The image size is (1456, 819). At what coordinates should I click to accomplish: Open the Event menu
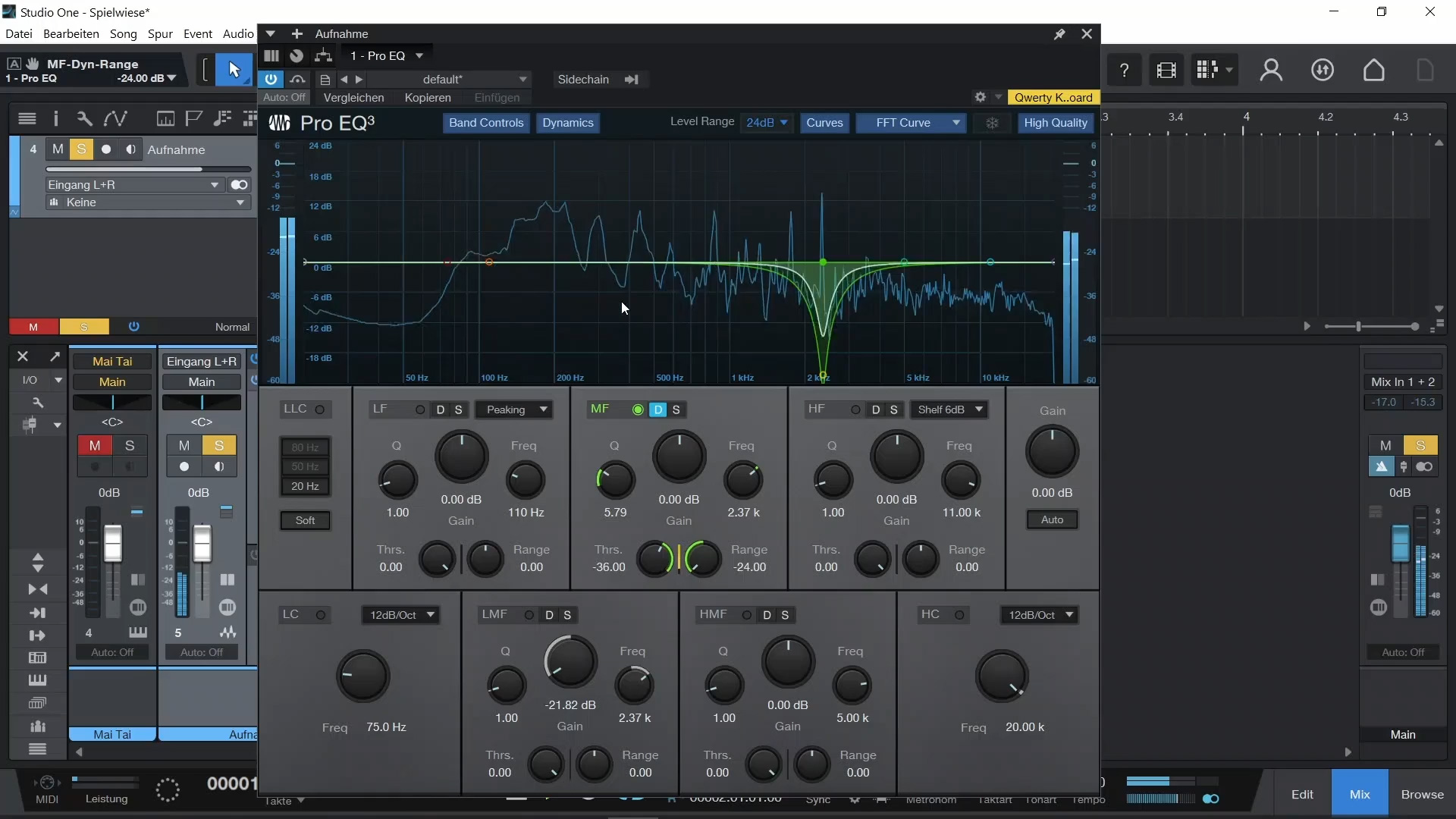[x=198, y=33]
